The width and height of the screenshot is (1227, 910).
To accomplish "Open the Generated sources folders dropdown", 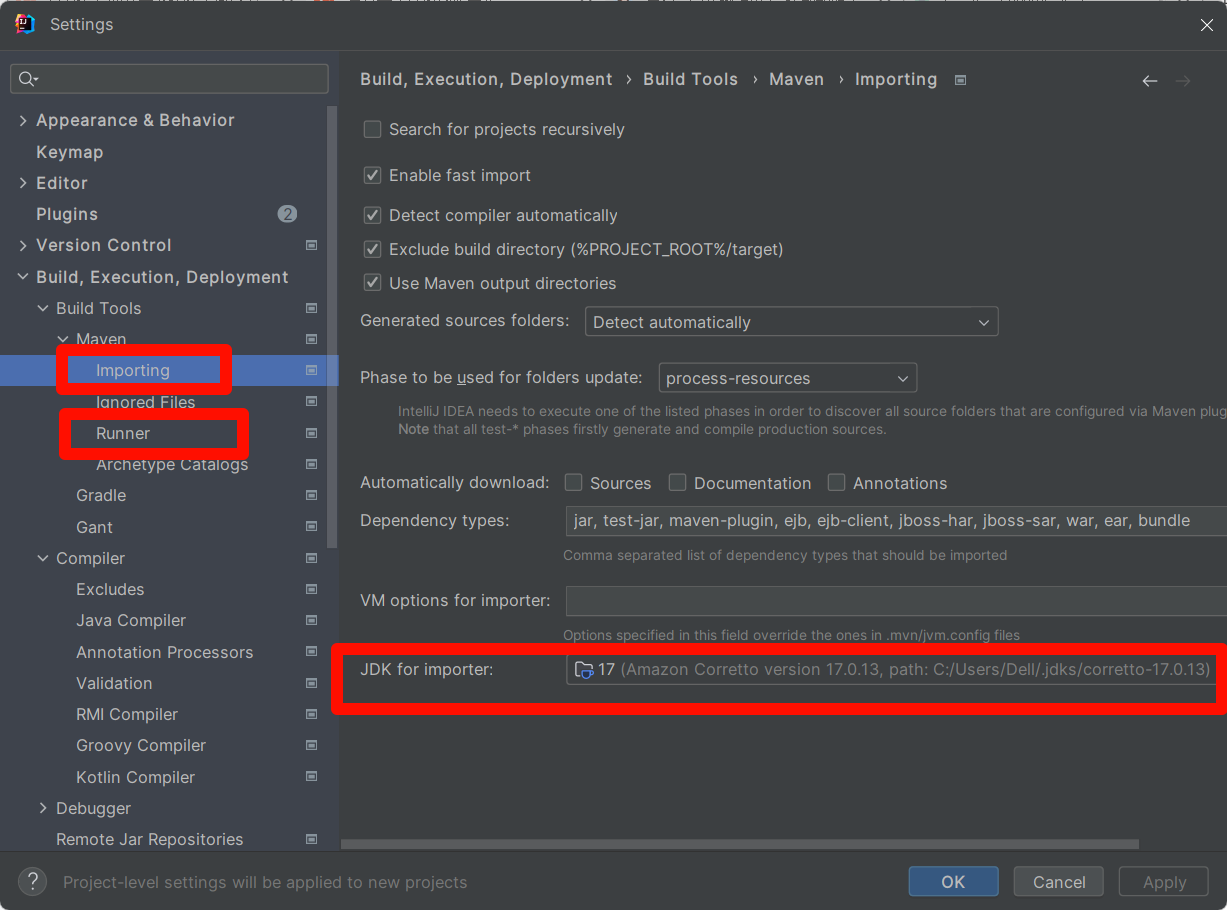I will [791, 322].
